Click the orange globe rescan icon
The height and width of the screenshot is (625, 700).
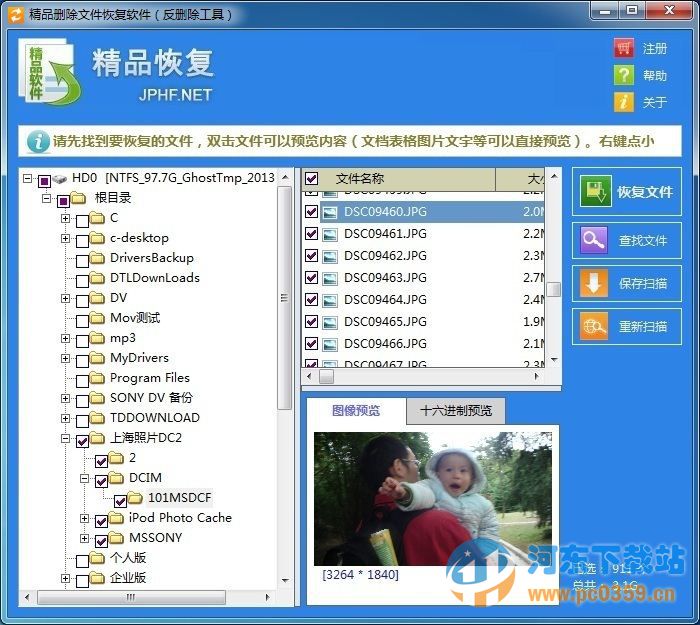point(594,326)
